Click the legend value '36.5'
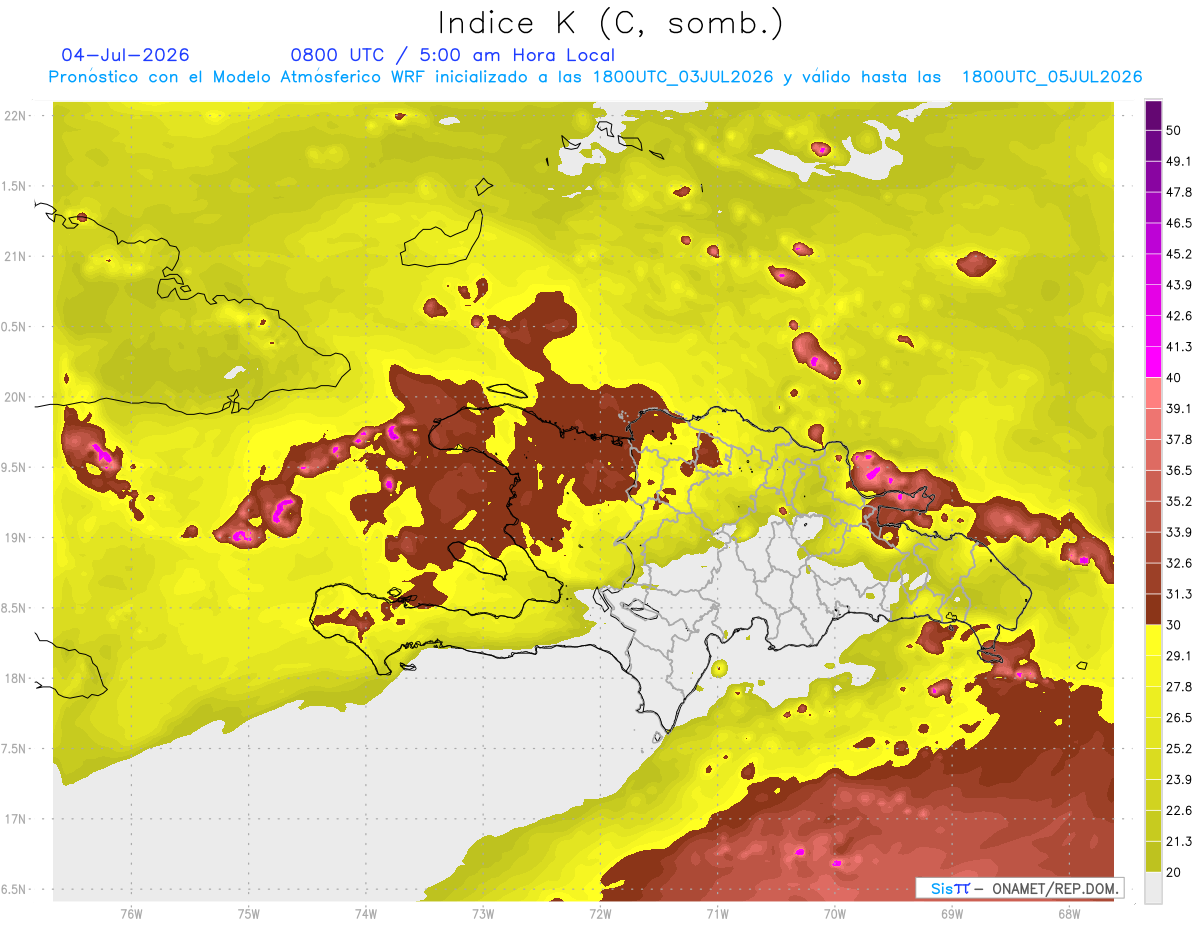Viewport: 1200px width, 927px height. click(1178, 470)
